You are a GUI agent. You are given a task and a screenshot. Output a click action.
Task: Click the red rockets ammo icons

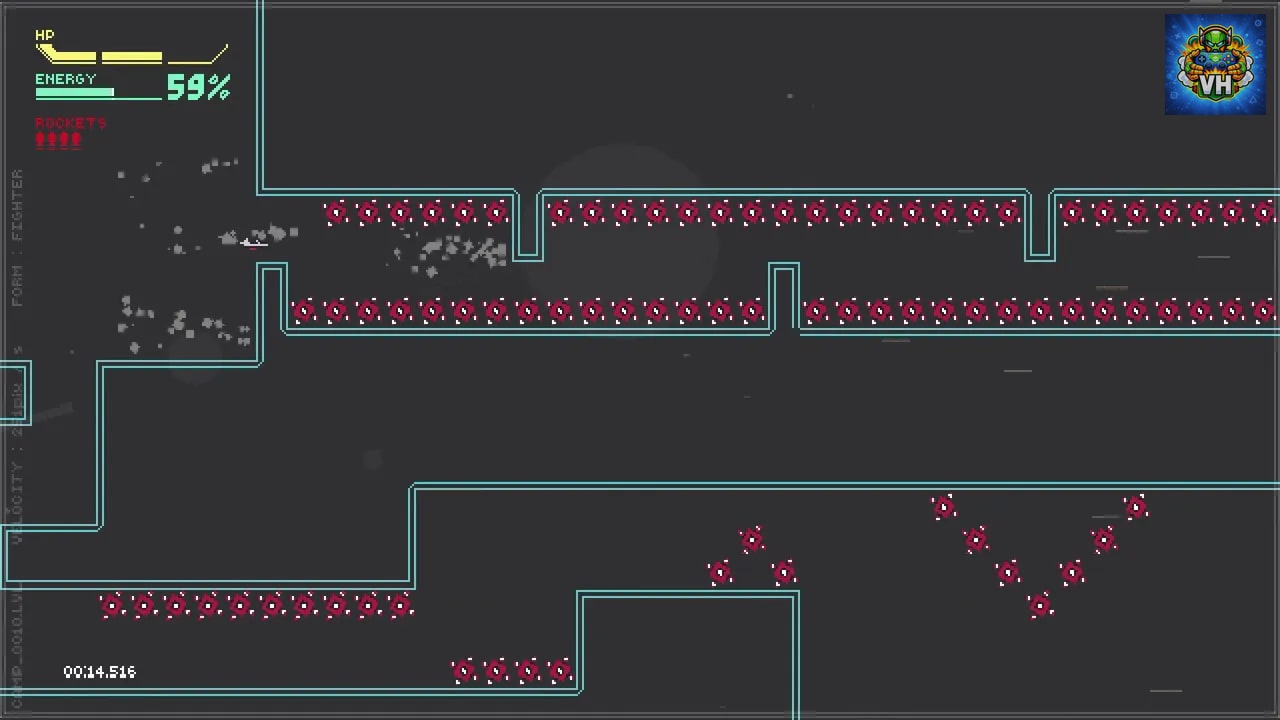[x=58, y=140]
